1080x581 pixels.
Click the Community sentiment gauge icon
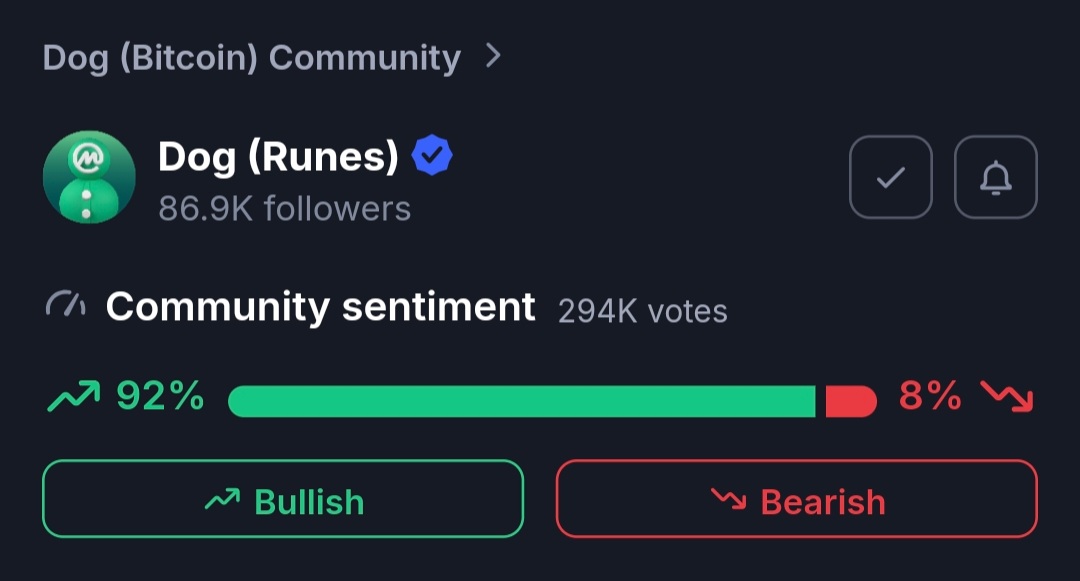point(66,306)
